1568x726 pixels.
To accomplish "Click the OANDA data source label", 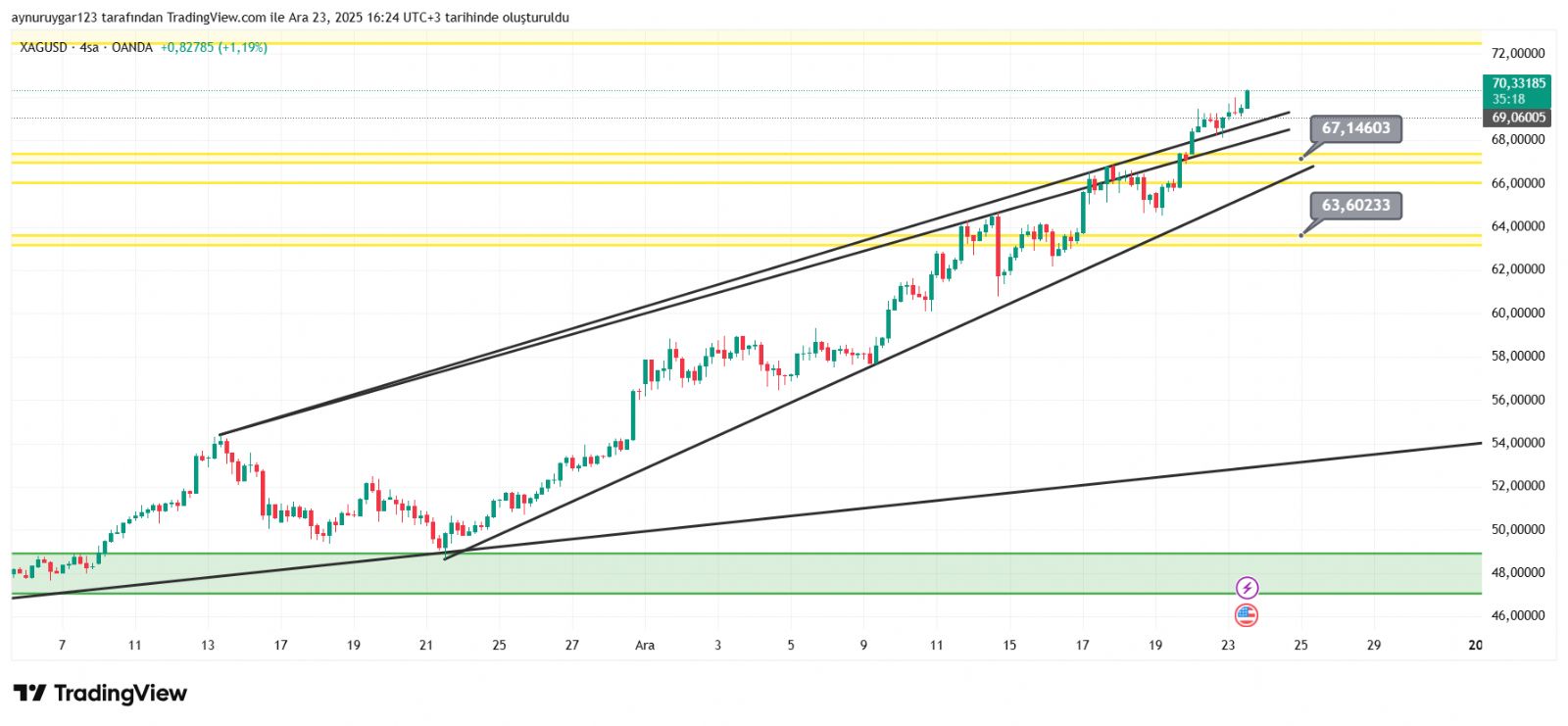I will [x=131, y=48].
